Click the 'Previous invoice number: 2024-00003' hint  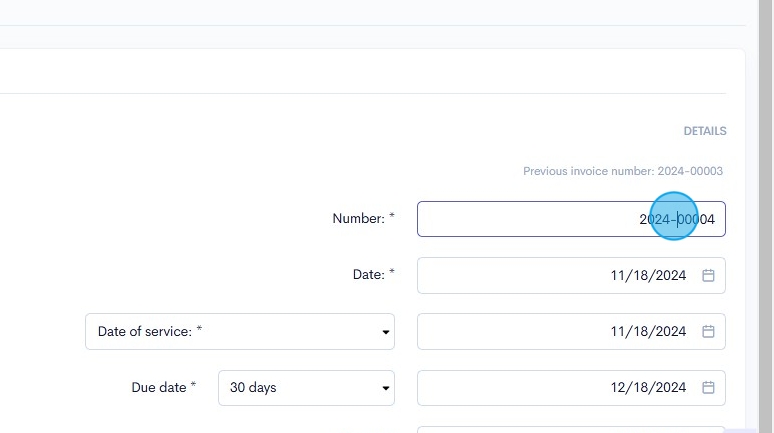click(x=622, y=172)
